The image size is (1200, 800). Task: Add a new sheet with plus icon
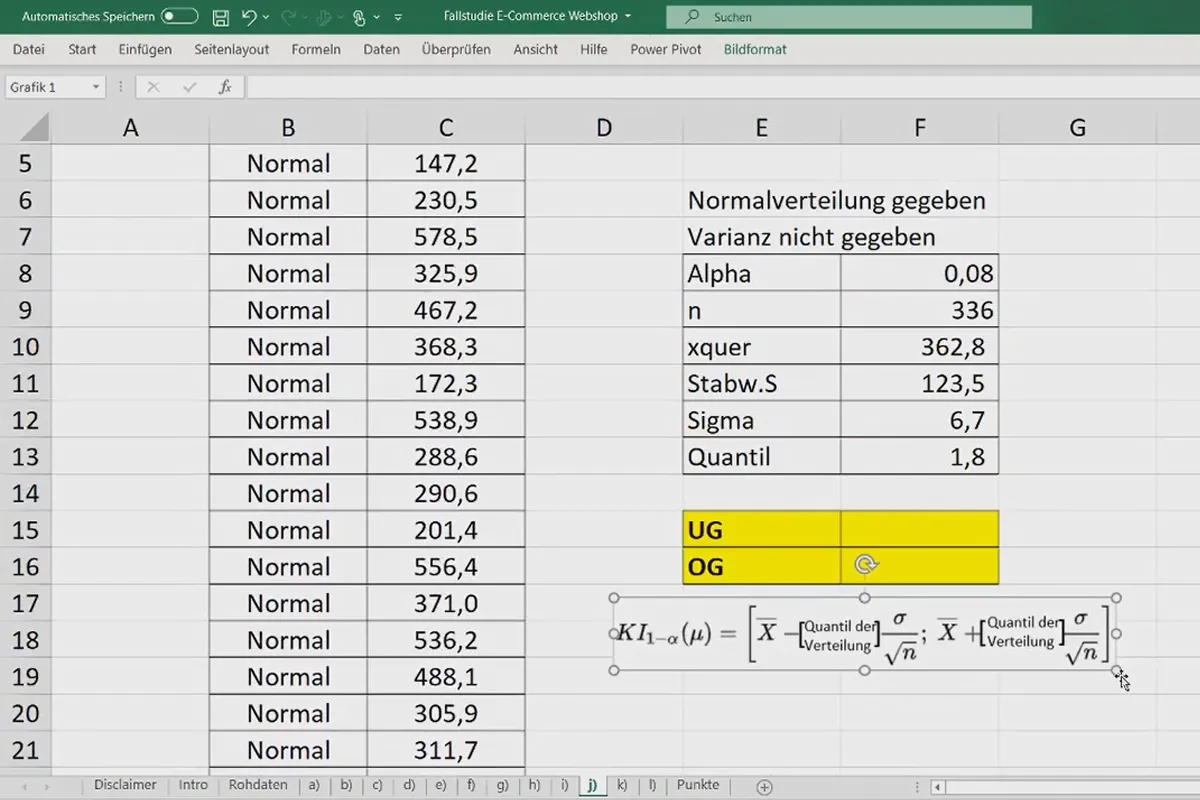click(x=765, y=787)
